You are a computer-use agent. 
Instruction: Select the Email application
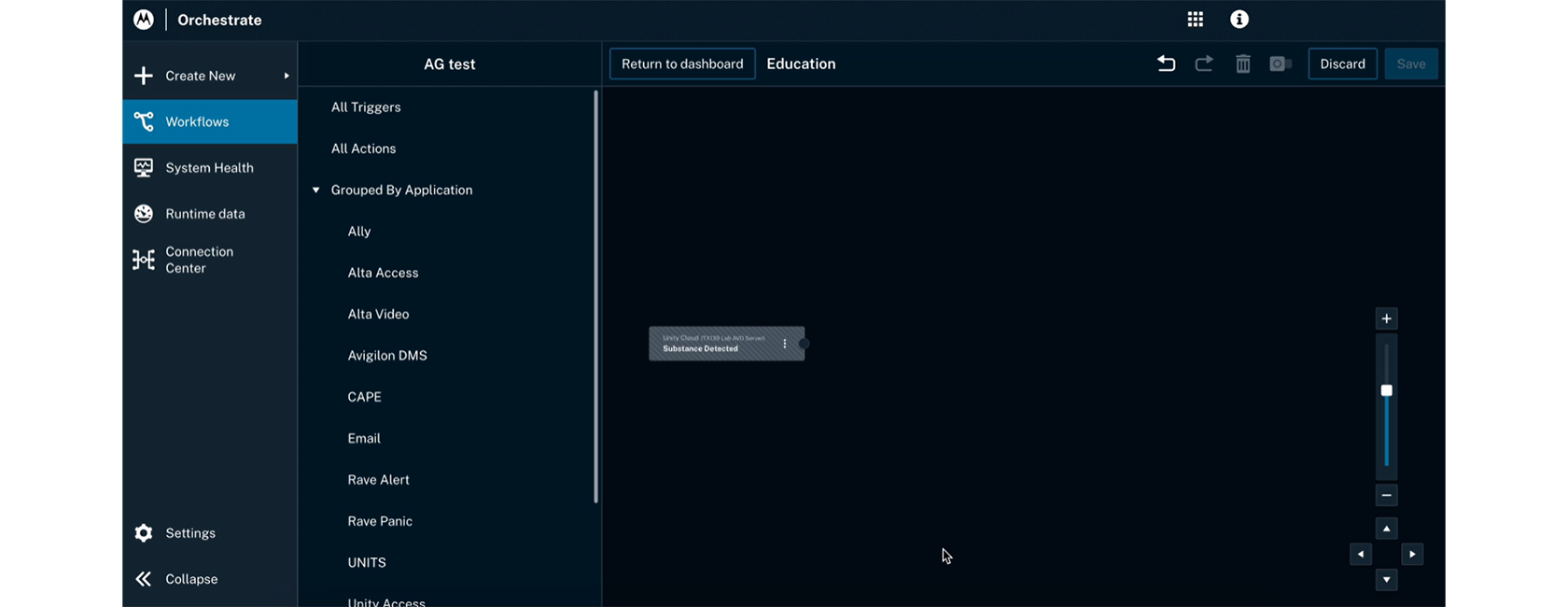pos(364,438)
